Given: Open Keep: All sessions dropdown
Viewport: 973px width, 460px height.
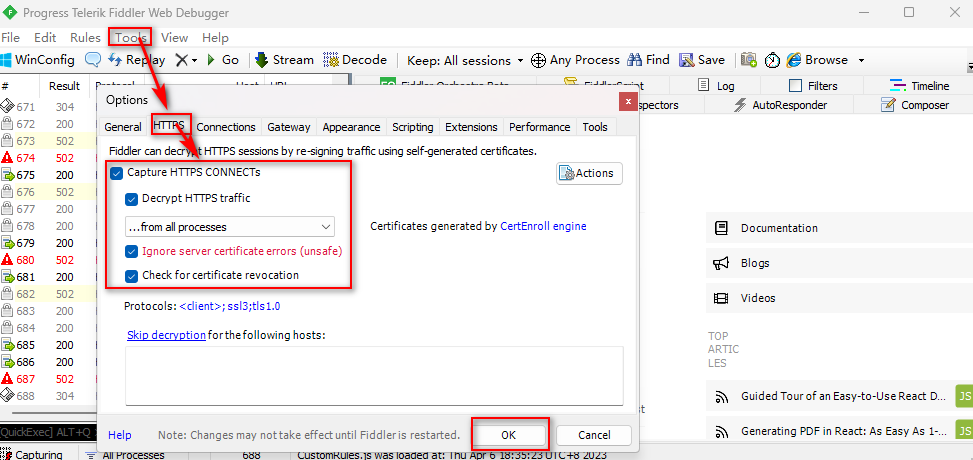Looking at the screenshot, I should pyautogui.click(x=465, y=60).
